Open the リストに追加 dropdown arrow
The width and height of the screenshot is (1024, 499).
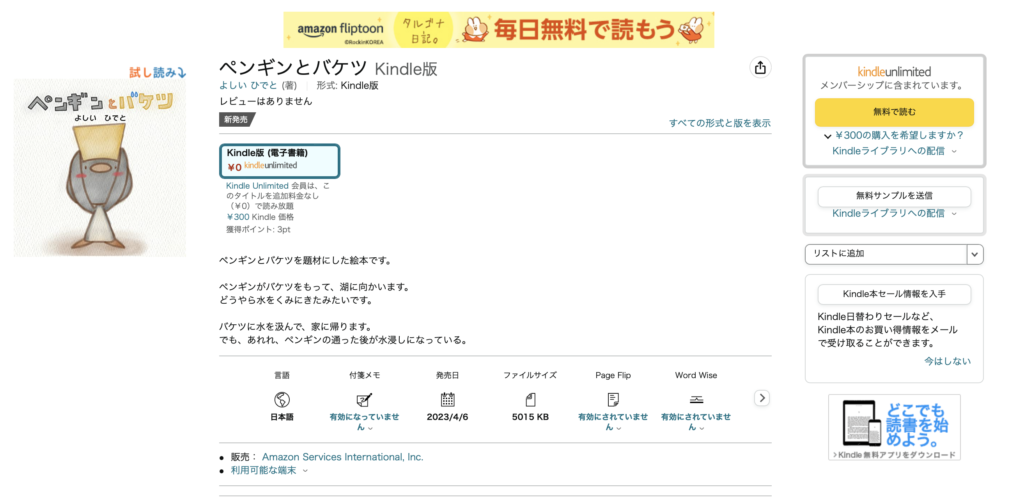(975, 255)
